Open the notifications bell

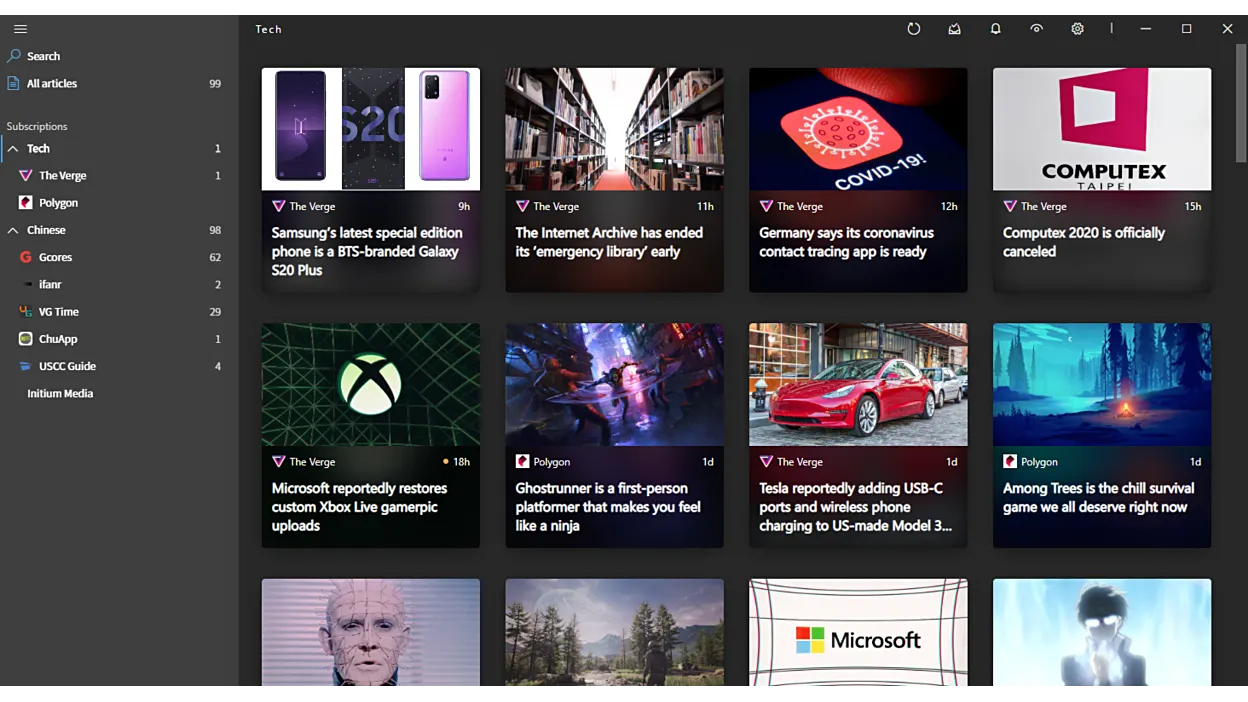(x=995, y=29)
